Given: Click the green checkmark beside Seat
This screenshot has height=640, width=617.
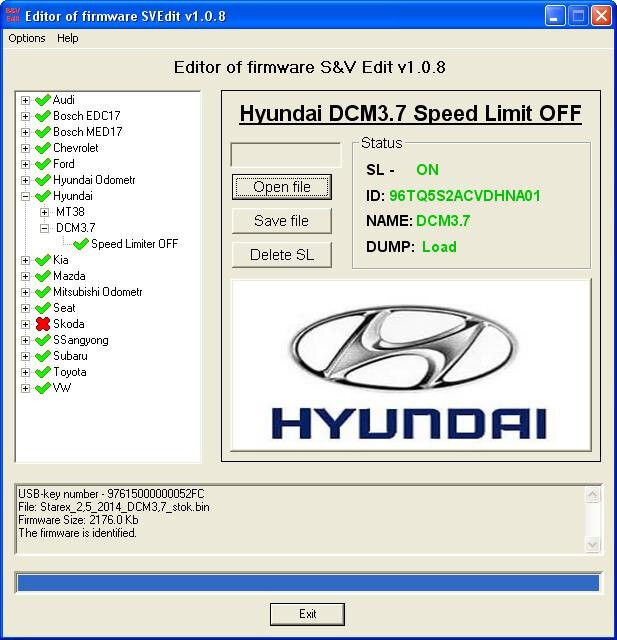Looking at the screenshot, I should click(43, 308).
